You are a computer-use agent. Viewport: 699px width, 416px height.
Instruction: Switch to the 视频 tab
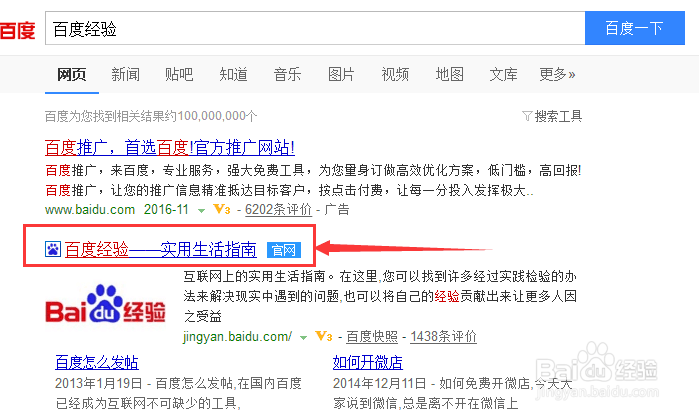(x=395, y=74)
